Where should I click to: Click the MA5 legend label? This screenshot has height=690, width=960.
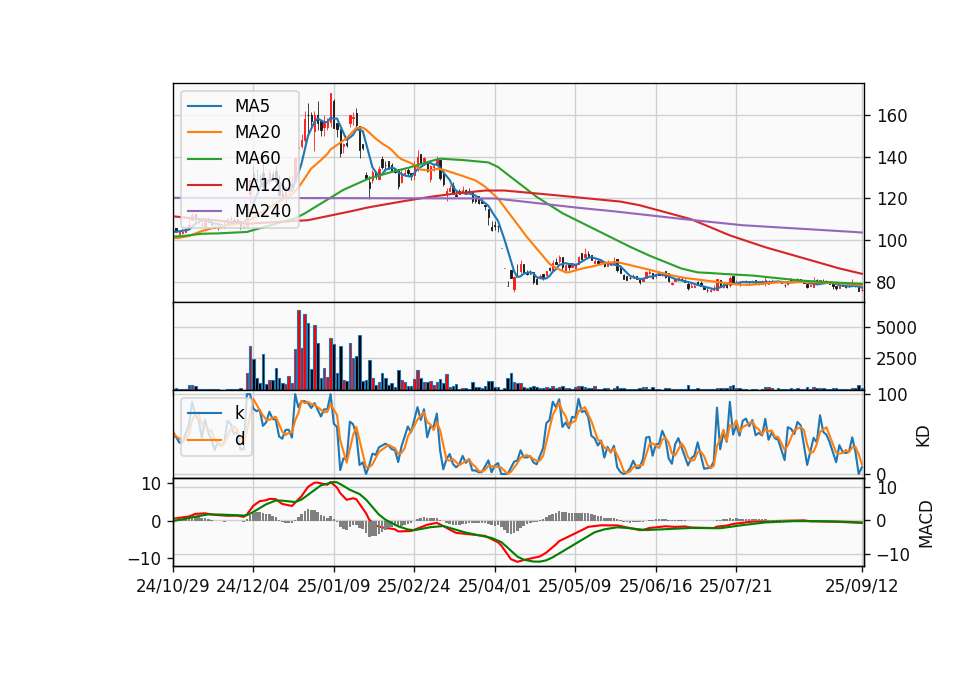point(252,106)
